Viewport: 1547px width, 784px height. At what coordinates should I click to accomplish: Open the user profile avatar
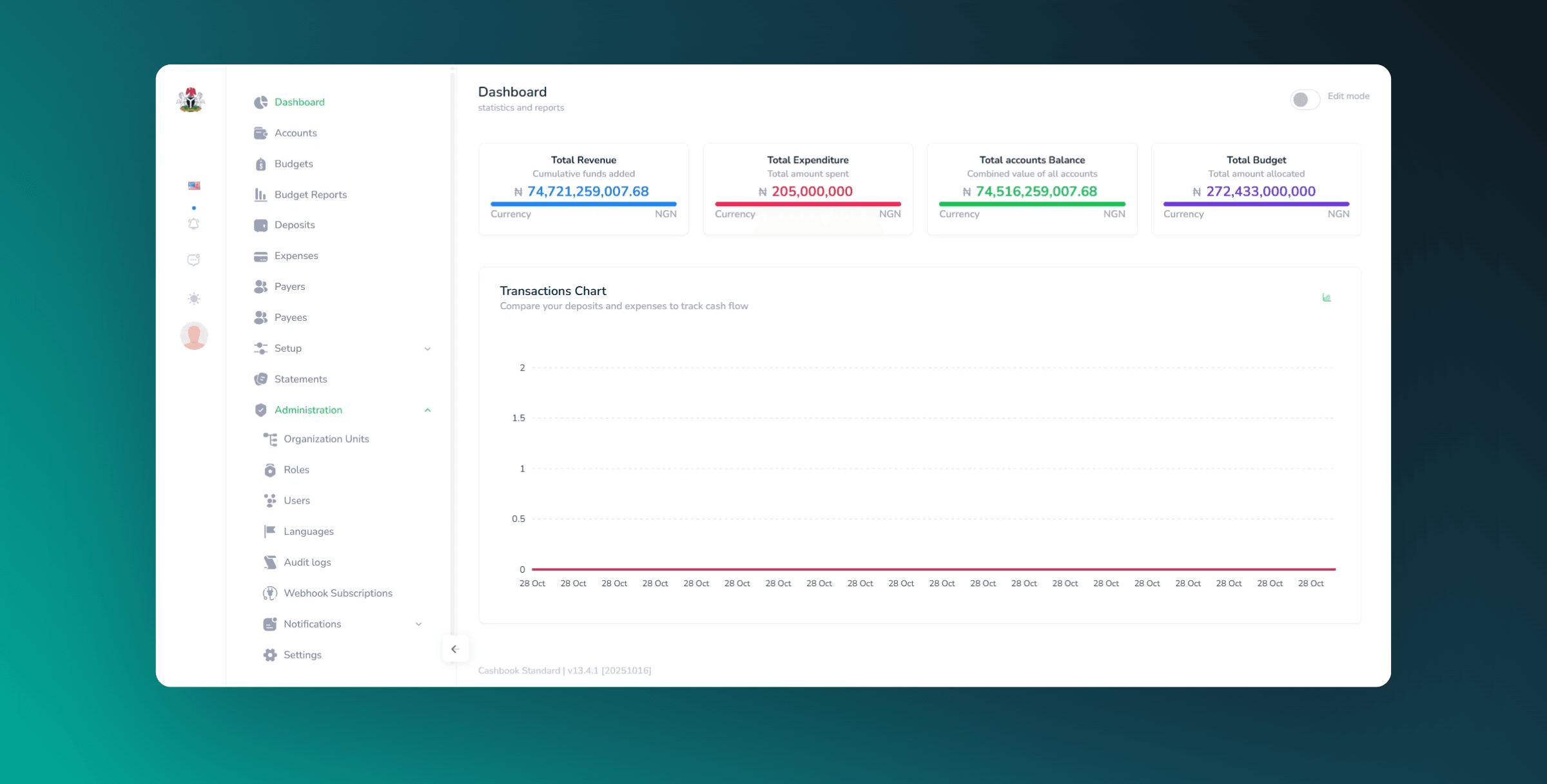coord(194,336)
